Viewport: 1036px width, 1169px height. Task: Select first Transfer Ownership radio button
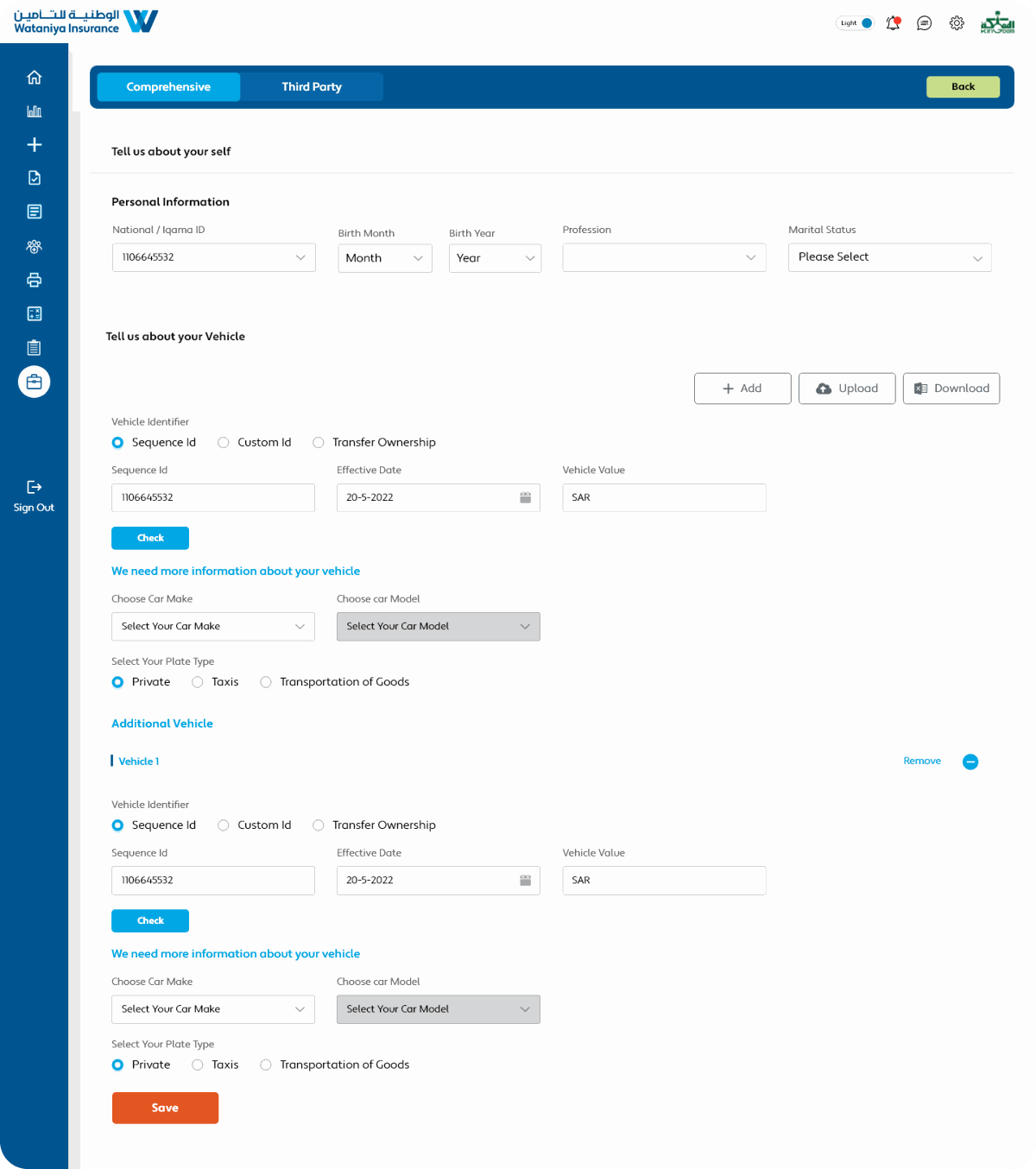tap(318, 443)
